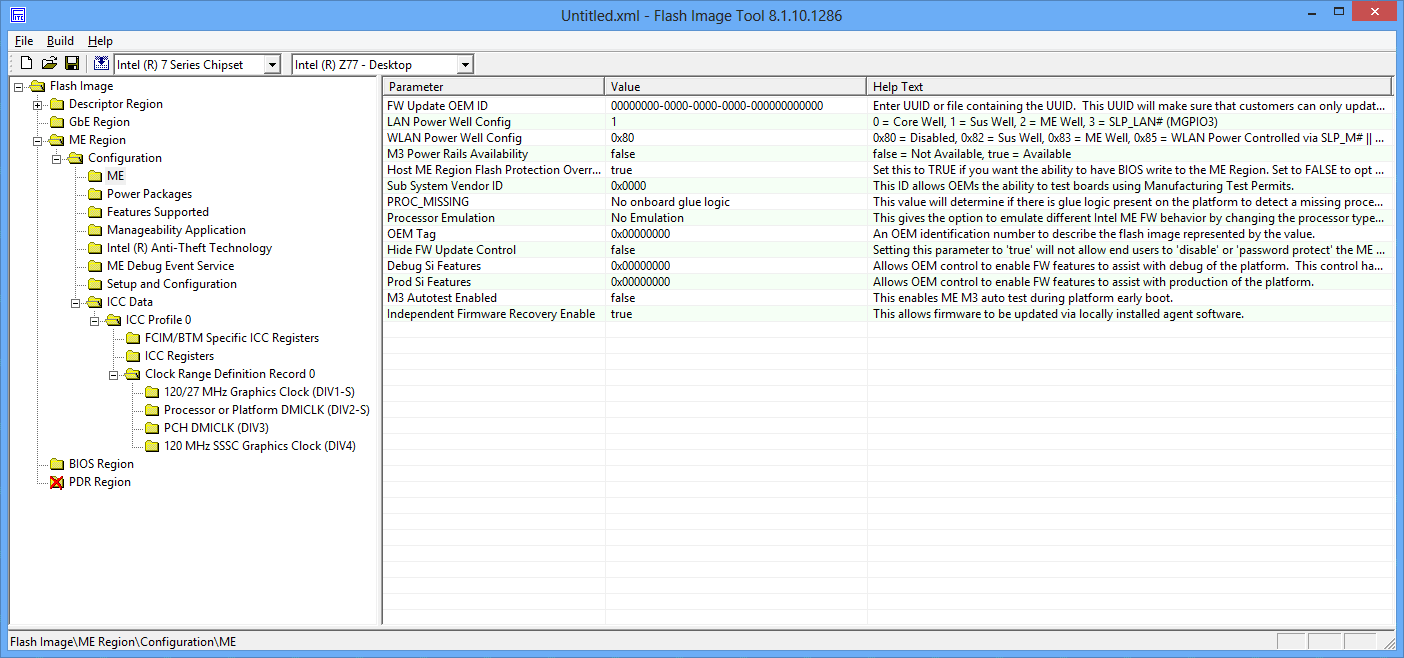The height and width of the screenshot is (658, 1404).
Task: Open an existing image using the folder icon
Action: (x=48, y=62)
